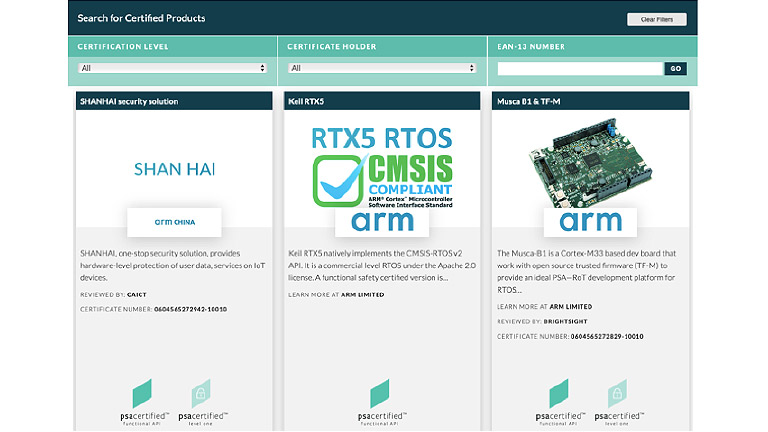Click the Musca-B1 Cortex-M33 dev board description

tap(586, 271)
